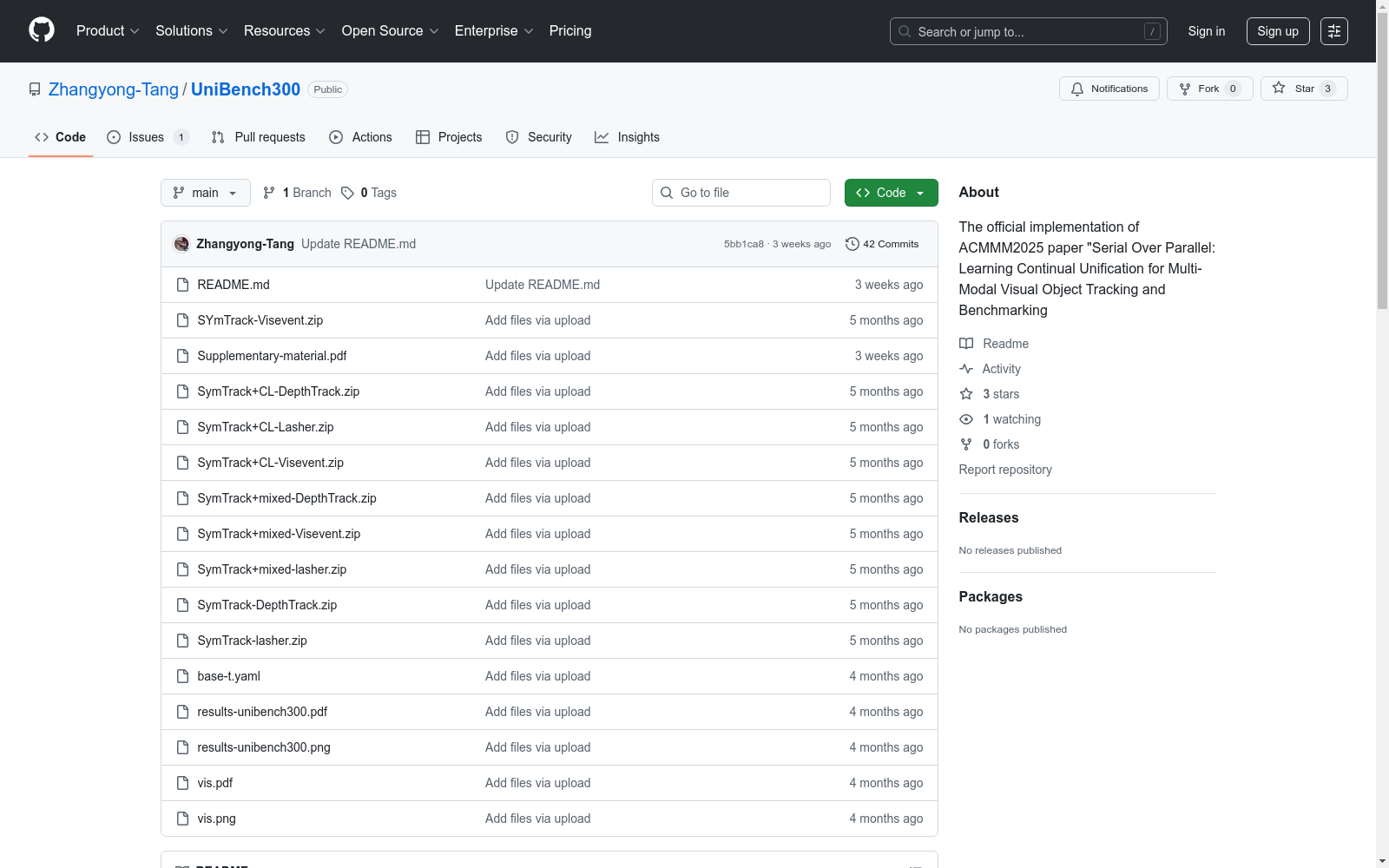
Task: Expand the Solutions menu
Action: (x=192, y=31)
